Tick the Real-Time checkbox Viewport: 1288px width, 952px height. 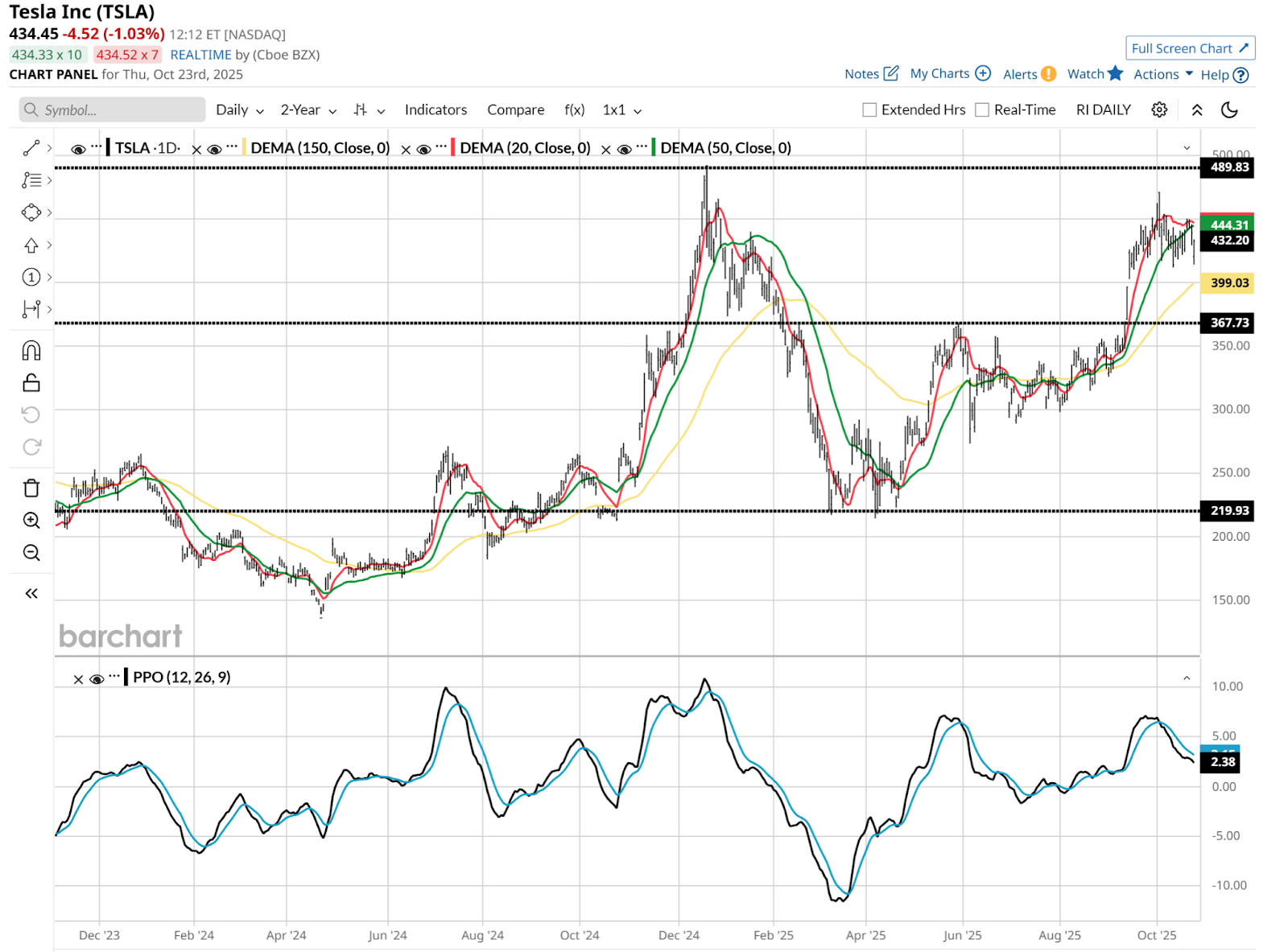click(x=982, y=110)
